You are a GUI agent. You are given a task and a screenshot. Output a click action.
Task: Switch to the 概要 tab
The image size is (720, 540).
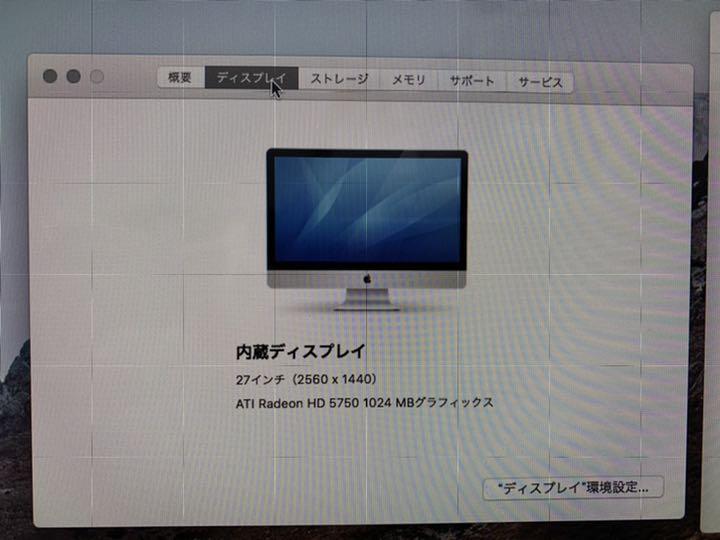180,77
